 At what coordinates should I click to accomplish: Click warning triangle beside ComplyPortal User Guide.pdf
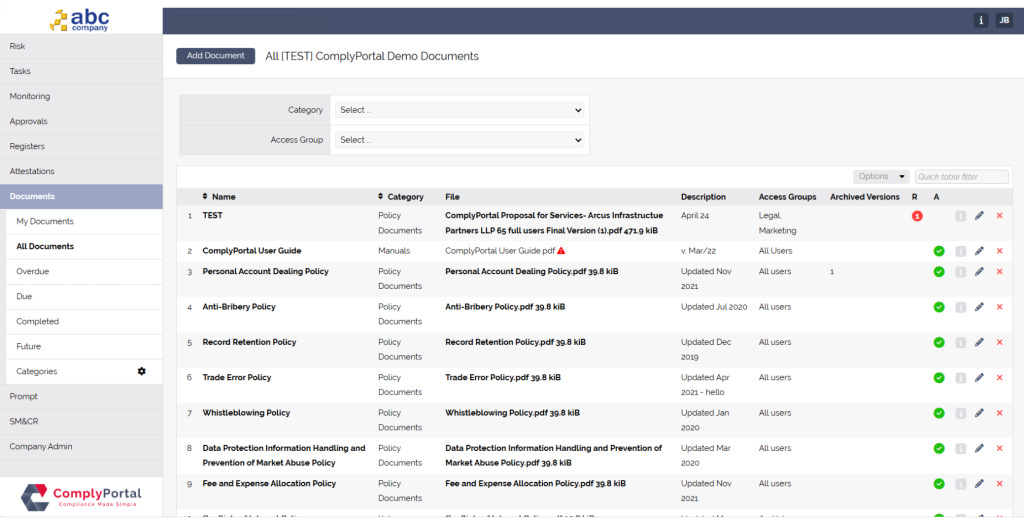click(x=561, y=251)
